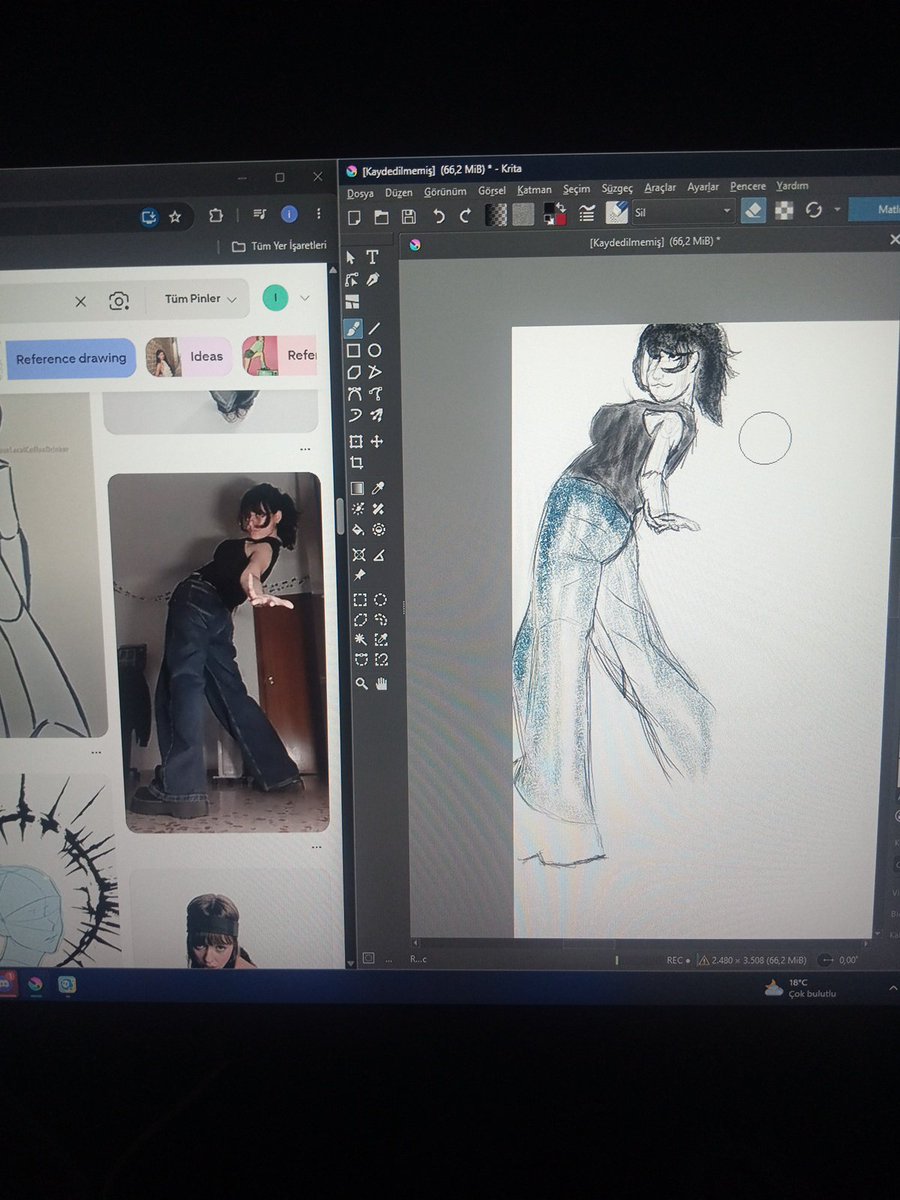Toggle the Eraser mode button in Krita toolbar
The image size is (900, 1200).
(753, 210)
